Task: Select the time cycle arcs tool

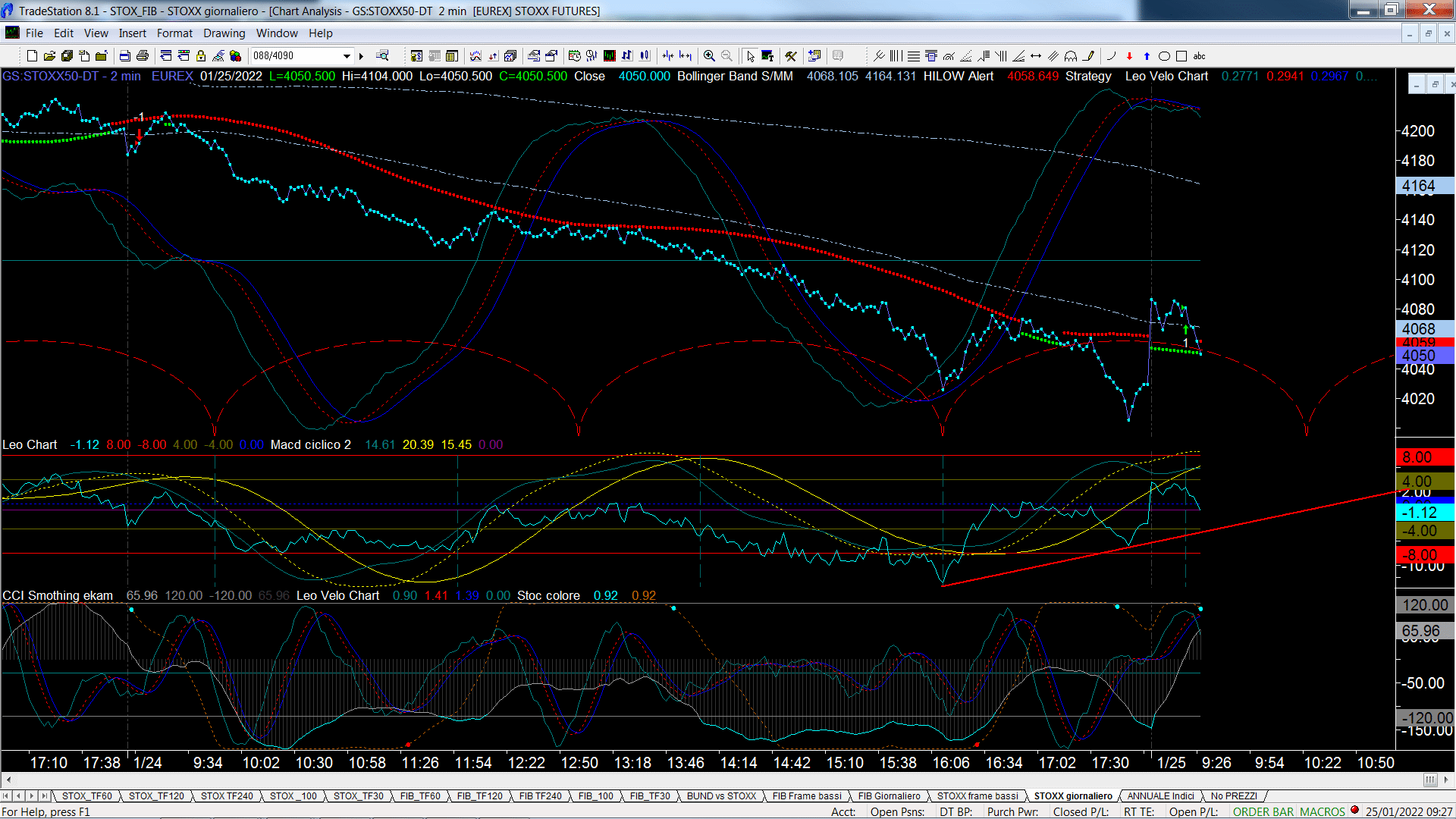Action: [x=1071, y=56]
